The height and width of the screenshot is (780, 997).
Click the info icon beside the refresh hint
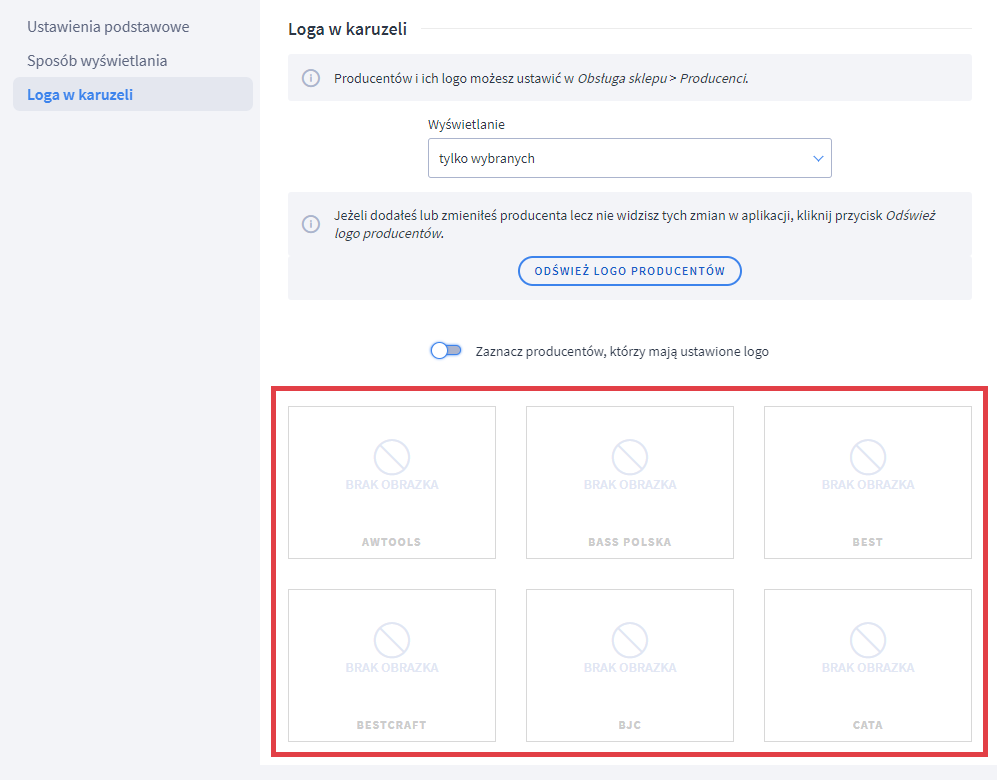(x=311, y=222)
